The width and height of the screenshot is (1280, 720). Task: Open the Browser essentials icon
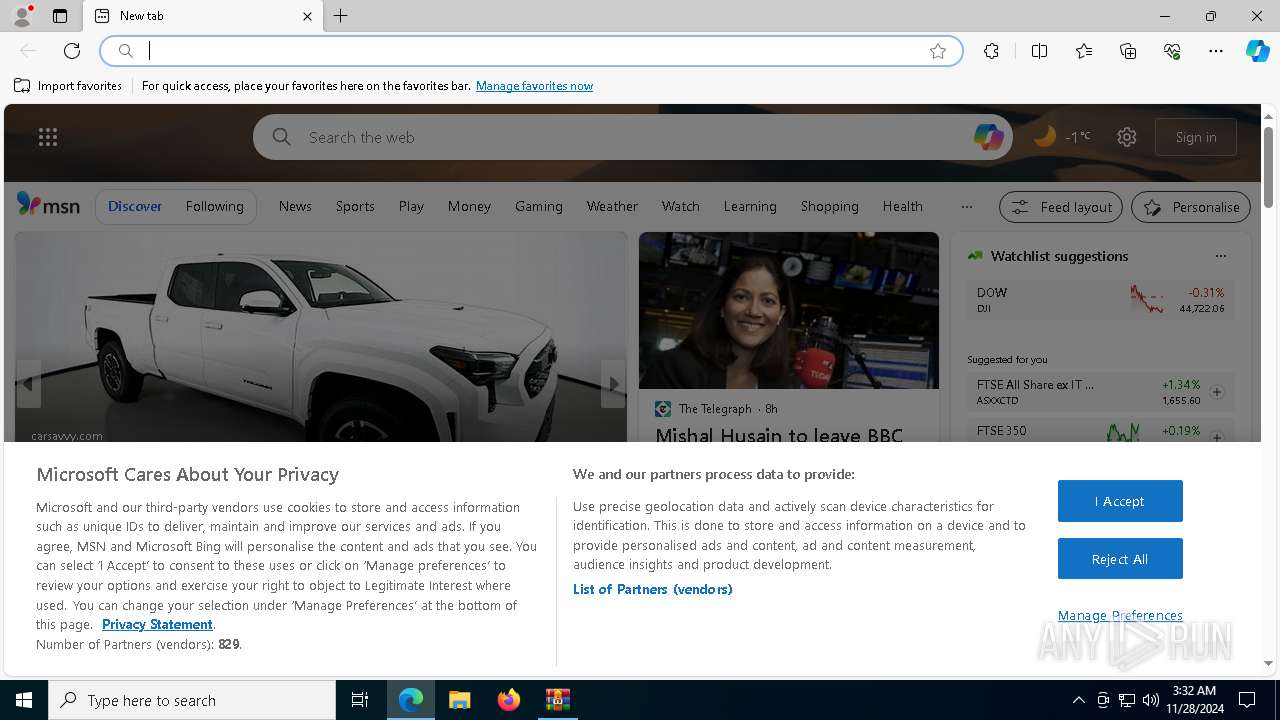pos(1173,51)
